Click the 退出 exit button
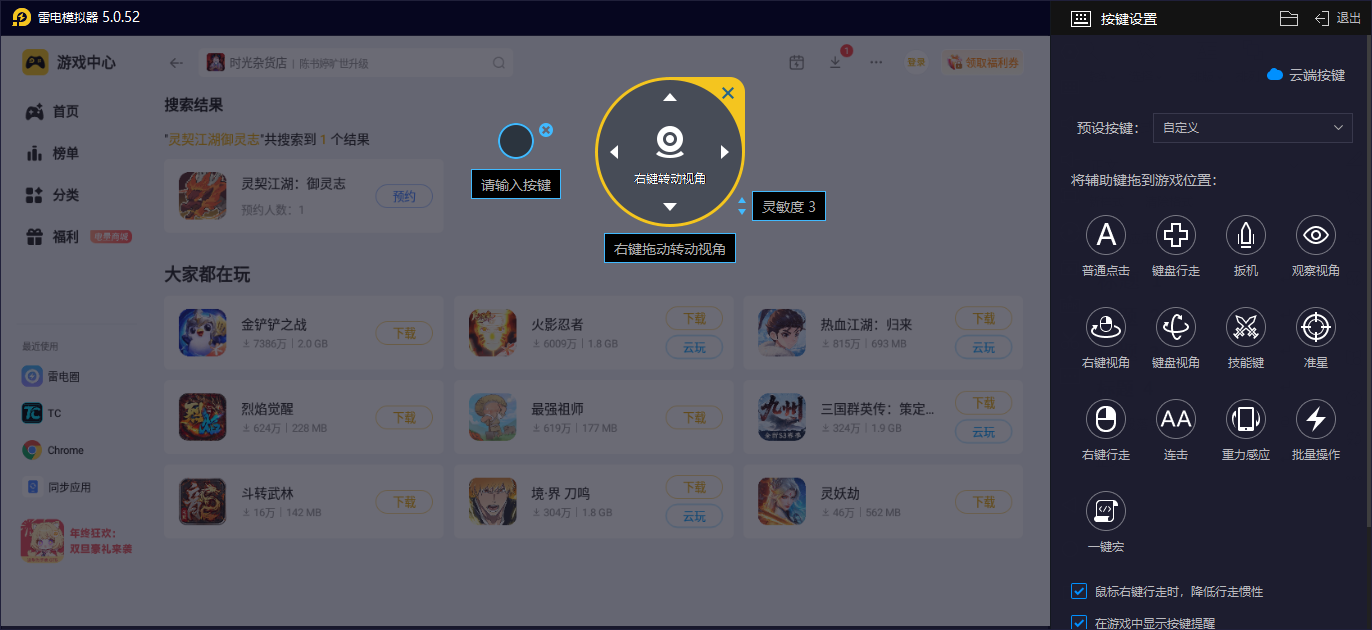1372x630 pixels. click(x=1337, y=18)
